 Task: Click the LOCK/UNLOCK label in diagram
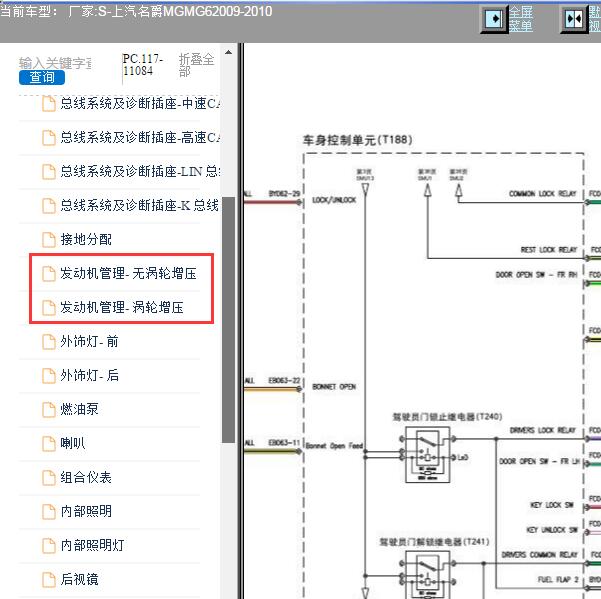point(334,200)
